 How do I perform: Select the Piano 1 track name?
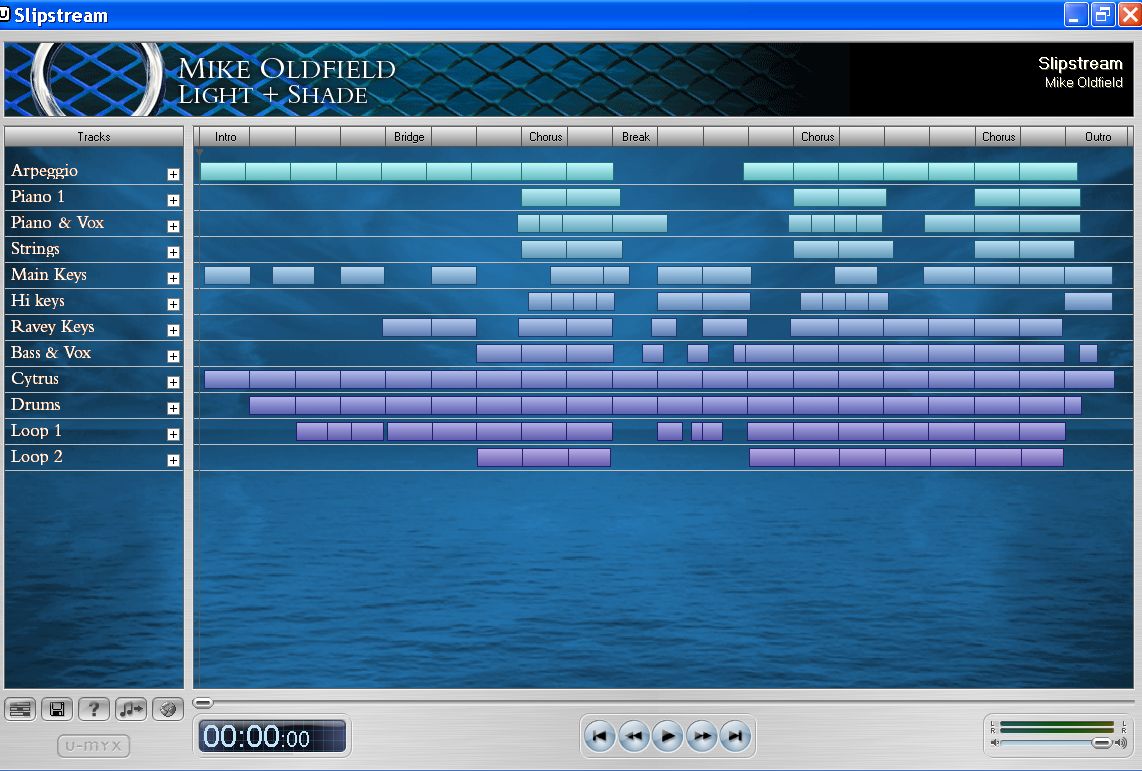(38, 197)
